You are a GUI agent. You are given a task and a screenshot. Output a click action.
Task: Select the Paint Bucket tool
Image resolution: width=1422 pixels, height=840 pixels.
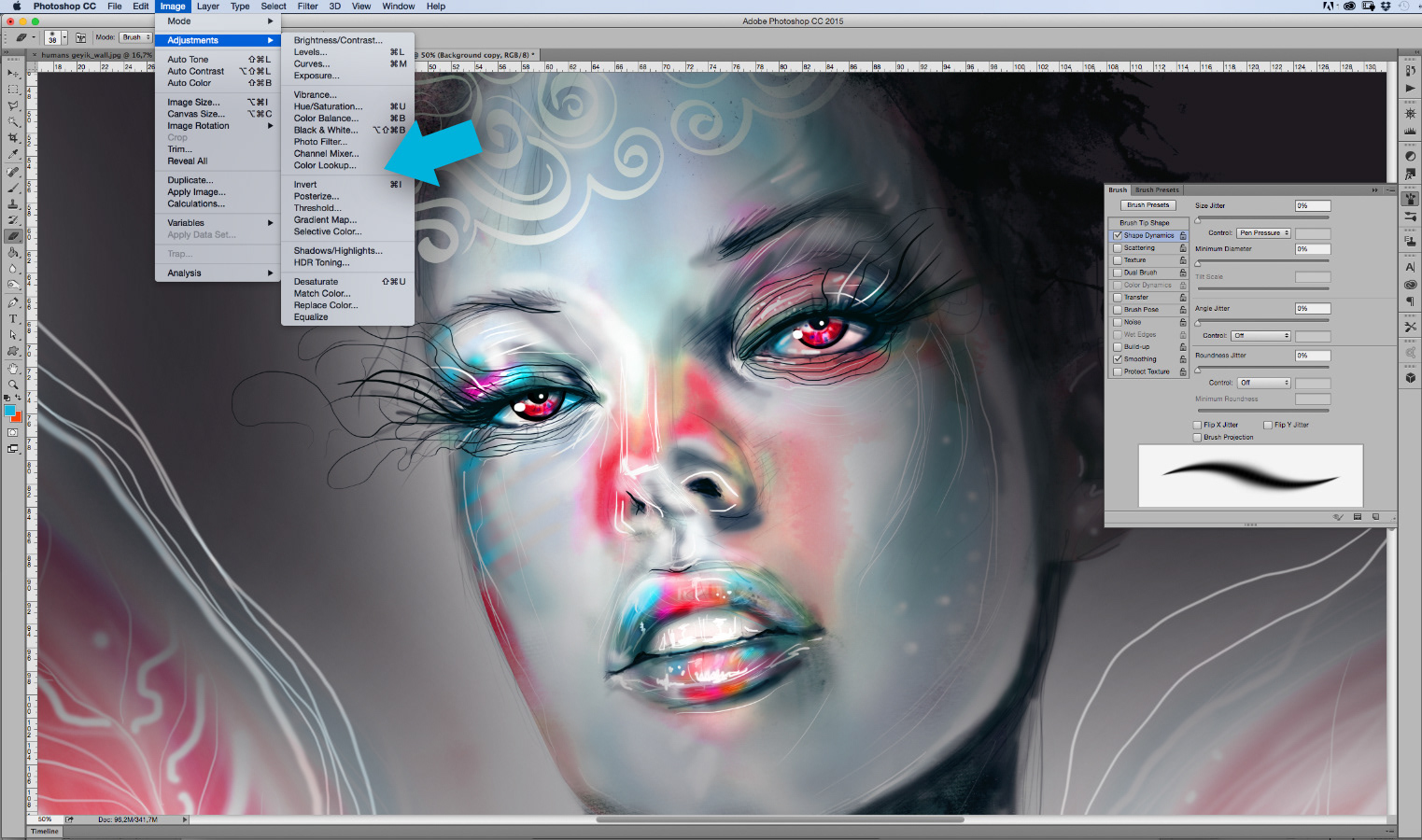click(x=13, y=253)
